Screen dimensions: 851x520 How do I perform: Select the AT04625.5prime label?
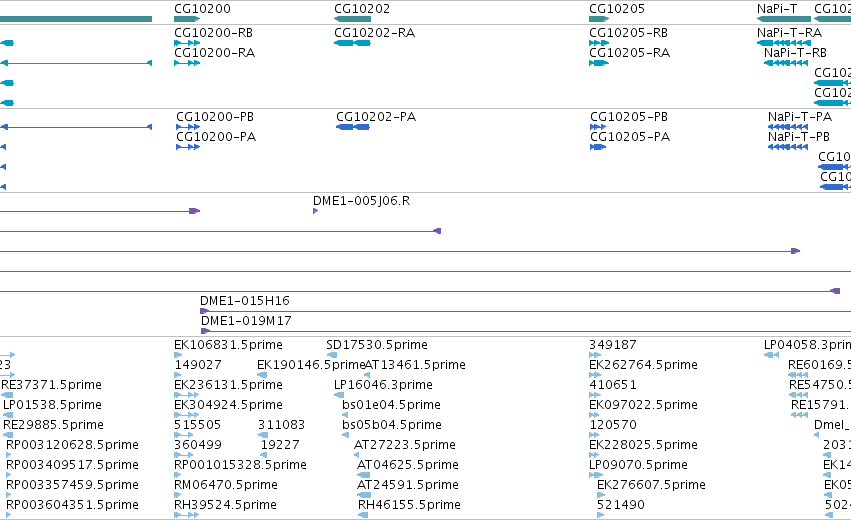pyautogui.click(x=408, y=465)
